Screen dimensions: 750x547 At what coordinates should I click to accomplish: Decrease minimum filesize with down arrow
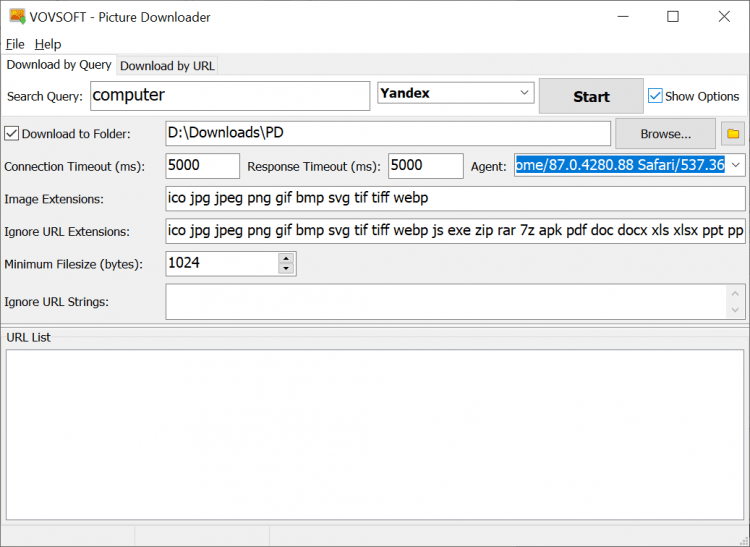286,269
